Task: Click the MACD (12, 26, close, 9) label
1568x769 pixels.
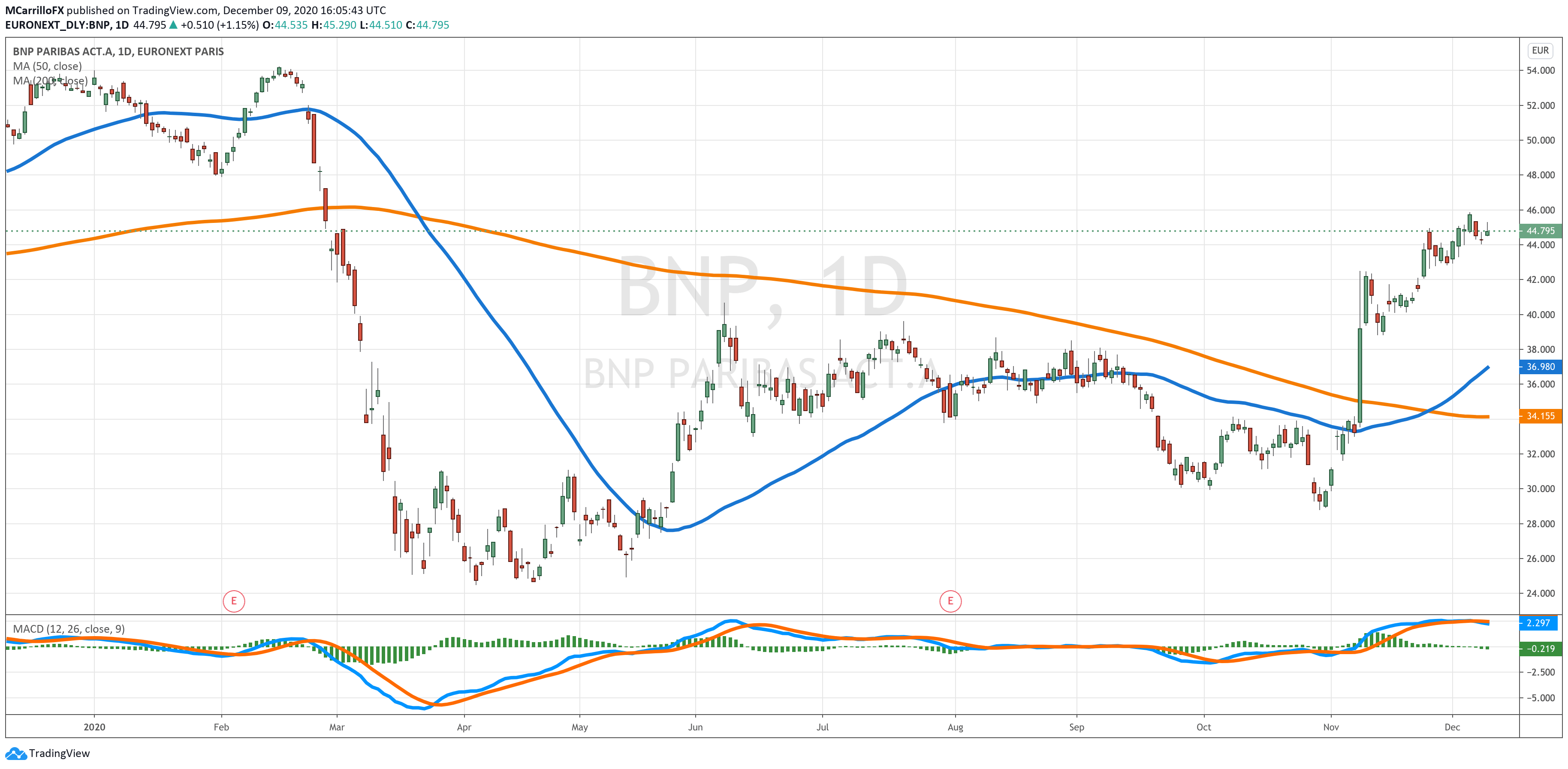Action: point(69,628)
